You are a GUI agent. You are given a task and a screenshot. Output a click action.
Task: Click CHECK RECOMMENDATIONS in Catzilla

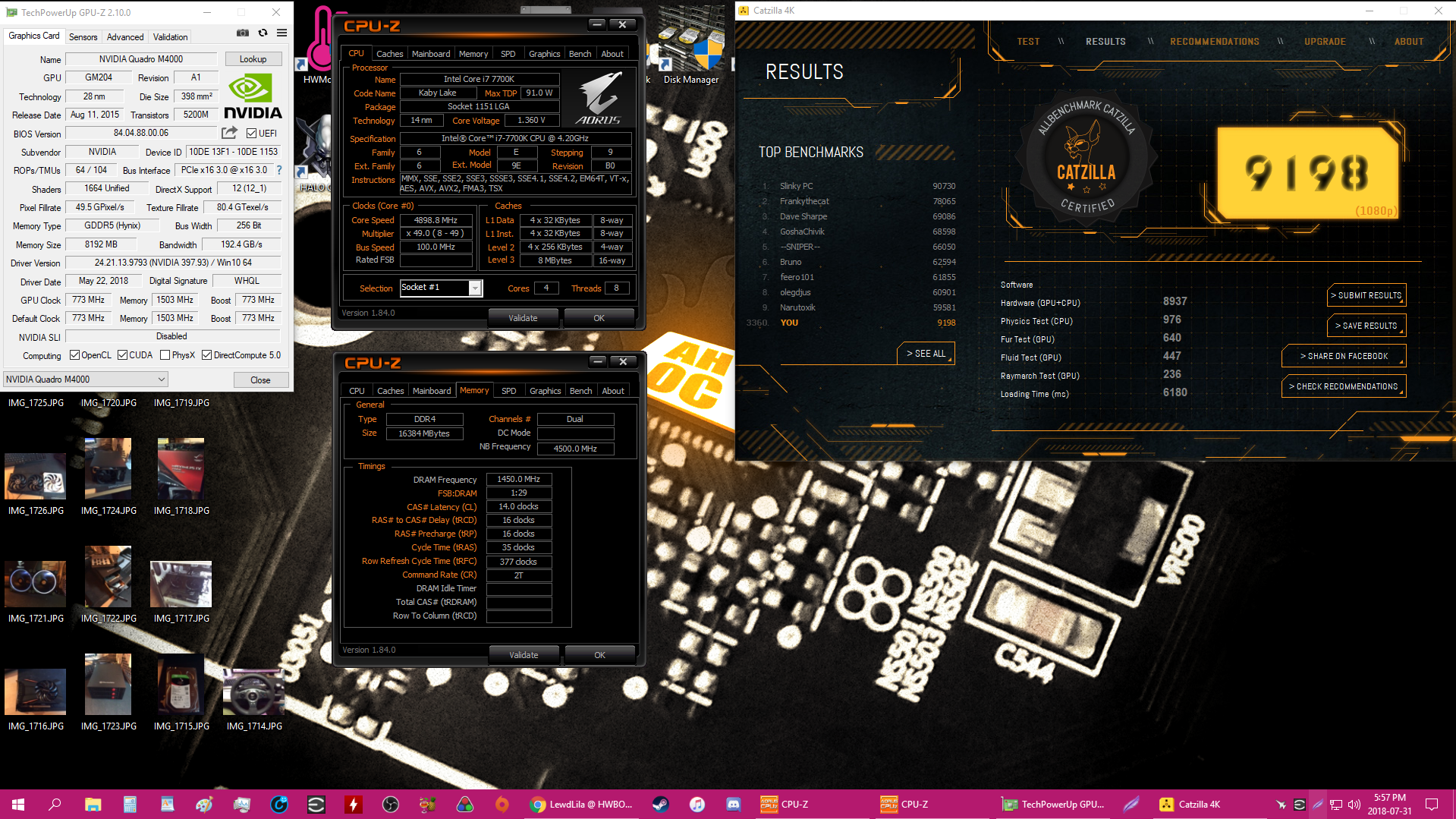pos(1344,386)
